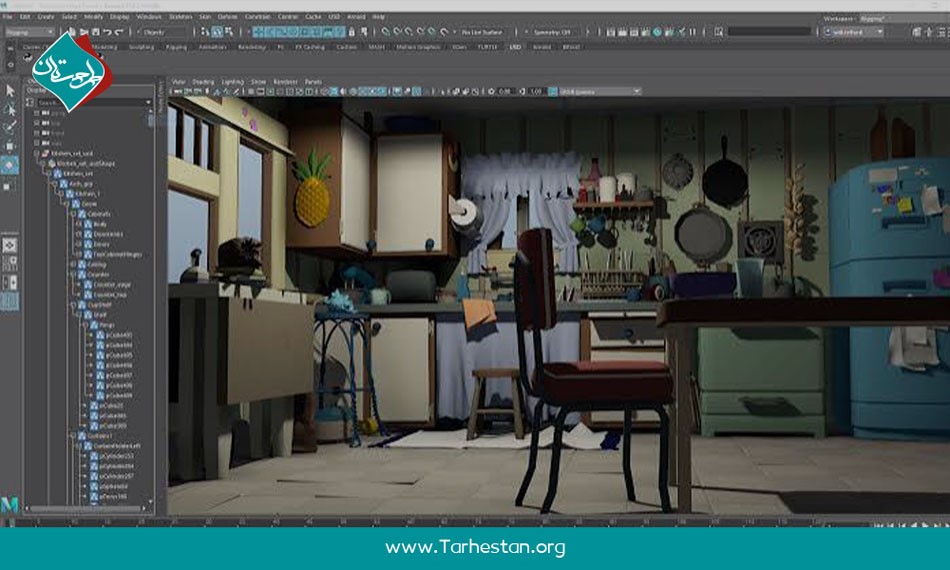This screenshot has height=570, width=950.
Task: Click the Outliner search field
Action: click(93, 102)
